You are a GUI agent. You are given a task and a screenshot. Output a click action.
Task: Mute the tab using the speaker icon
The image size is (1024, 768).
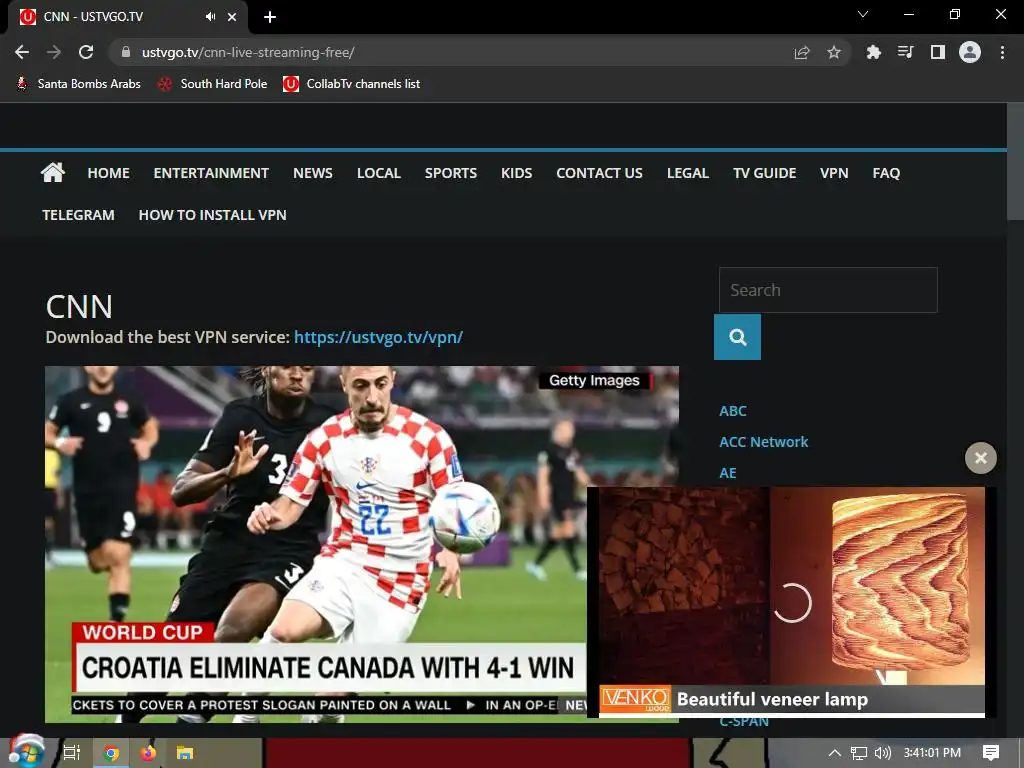[x=210, y=17]
